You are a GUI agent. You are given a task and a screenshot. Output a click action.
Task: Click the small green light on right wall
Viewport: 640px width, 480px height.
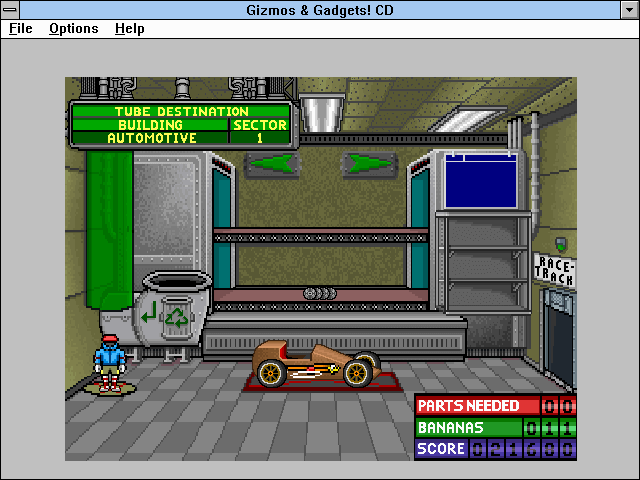561,244
